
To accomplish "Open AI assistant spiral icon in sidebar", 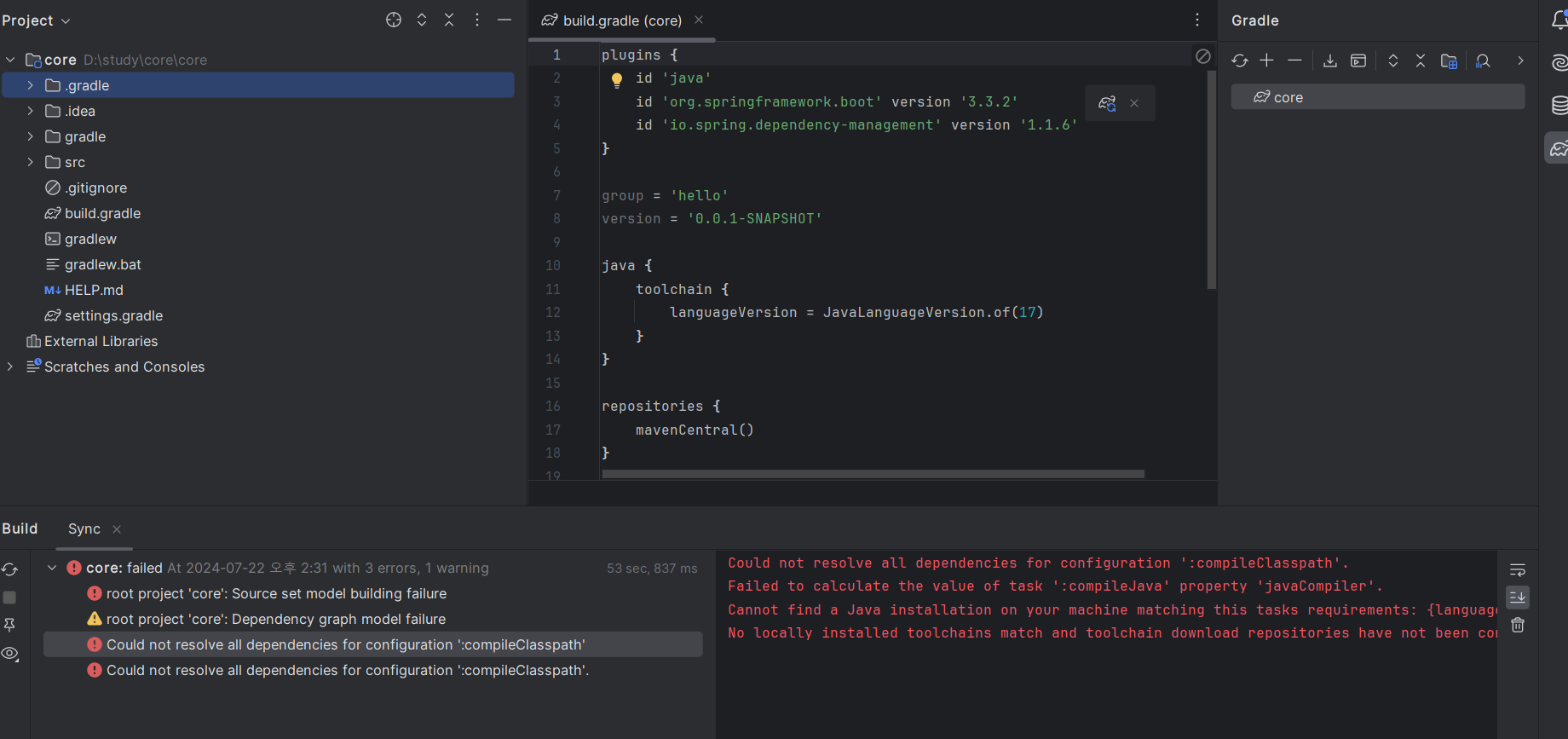I will [1559, 62].
